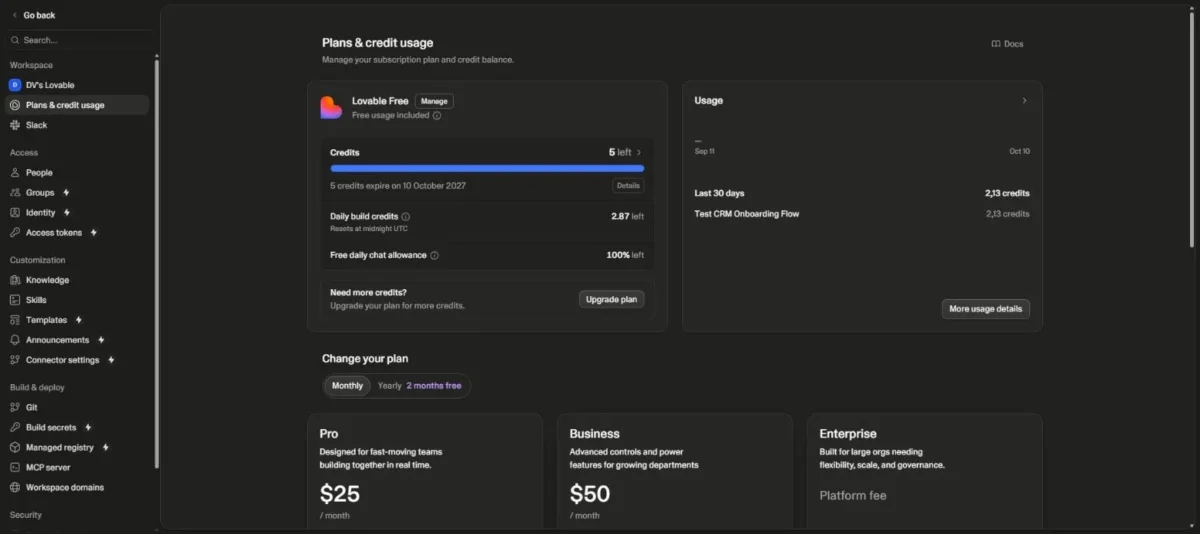1200x534 pixels.
Task: Click the Knowledge icon
Action: point(15,280)
